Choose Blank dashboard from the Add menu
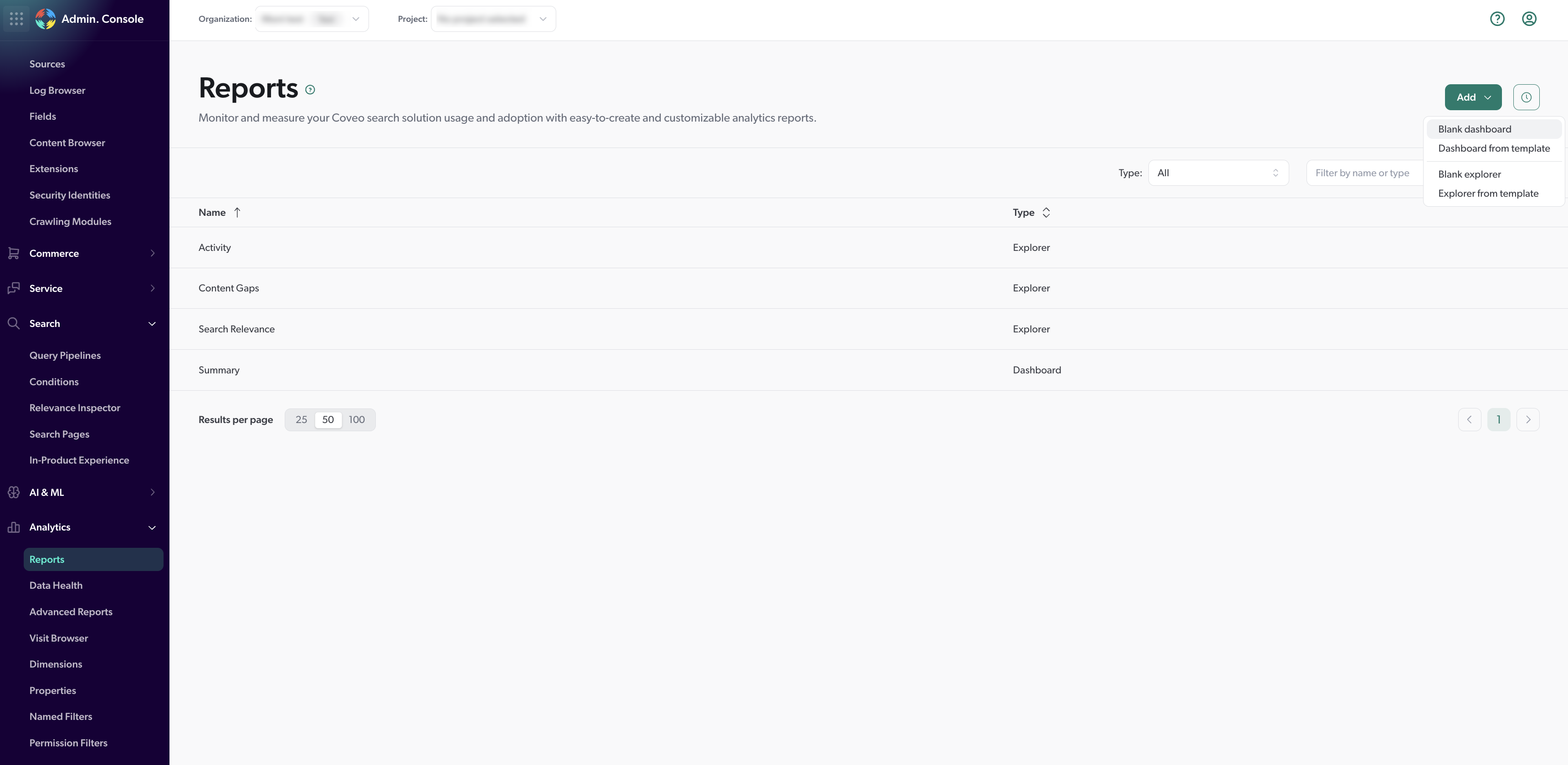The width and height of the screenshot is (1568, 765). point(1474,128)
